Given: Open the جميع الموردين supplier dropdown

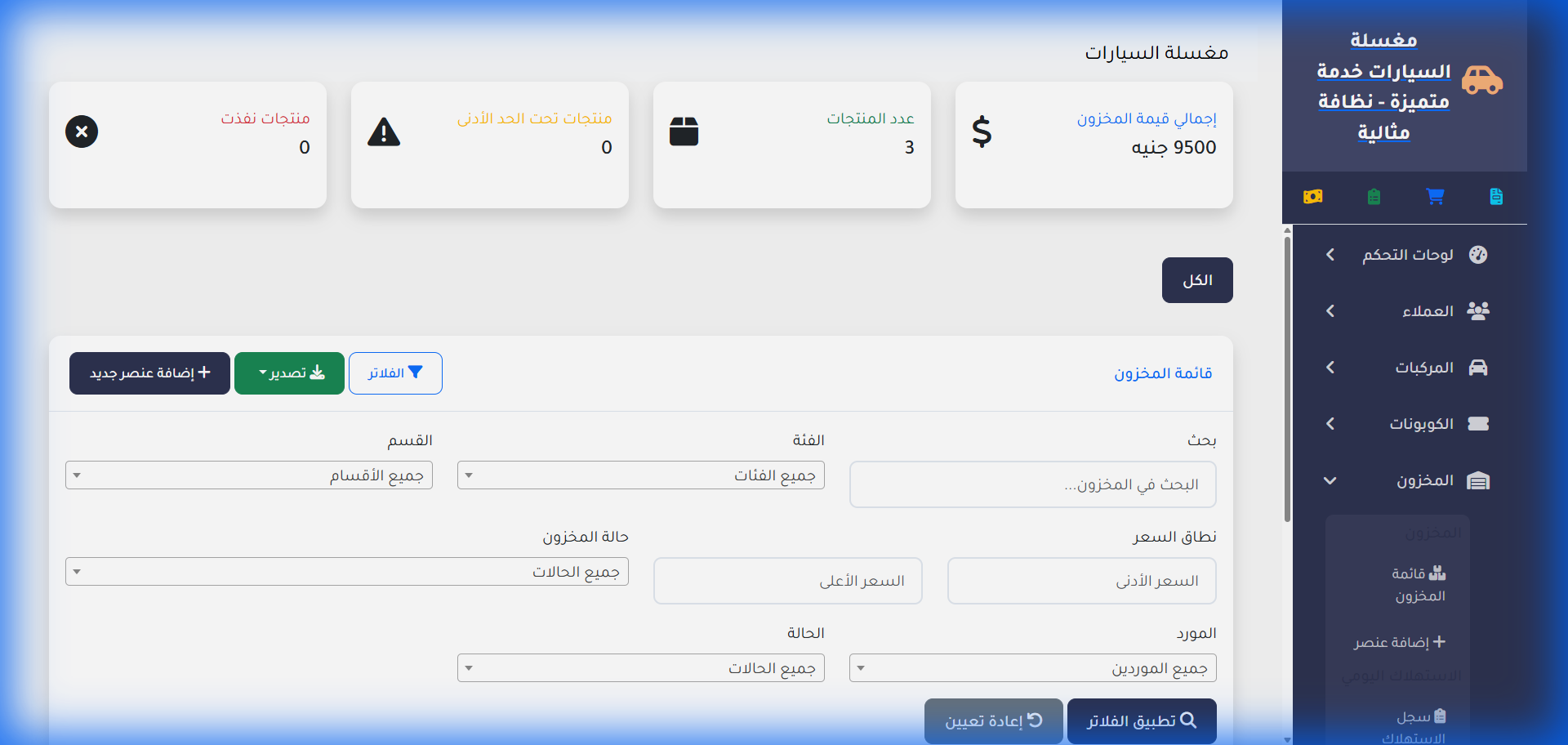Looking at the screenshot, I should [x=1033, y=668].
